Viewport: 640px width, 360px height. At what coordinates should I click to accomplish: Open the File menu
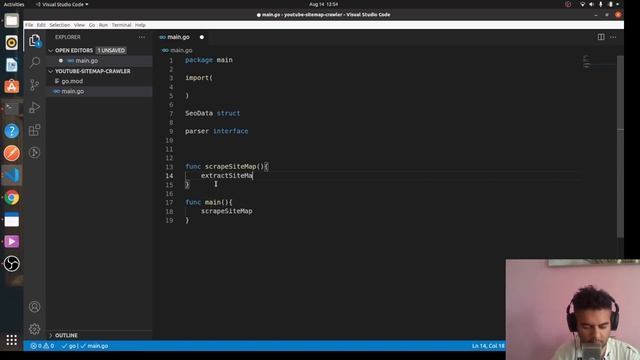pos(29,25)
